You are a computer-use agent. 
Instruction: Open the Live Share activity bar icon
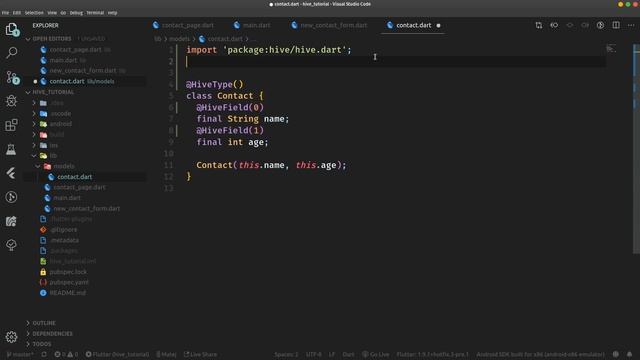tap(11, 221)
